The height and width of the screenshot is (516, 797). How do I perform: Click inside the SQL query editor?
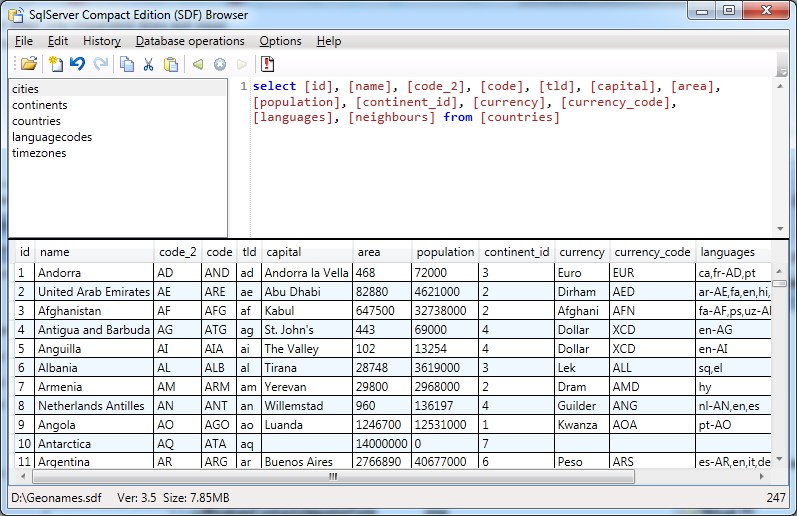[500, 170]
